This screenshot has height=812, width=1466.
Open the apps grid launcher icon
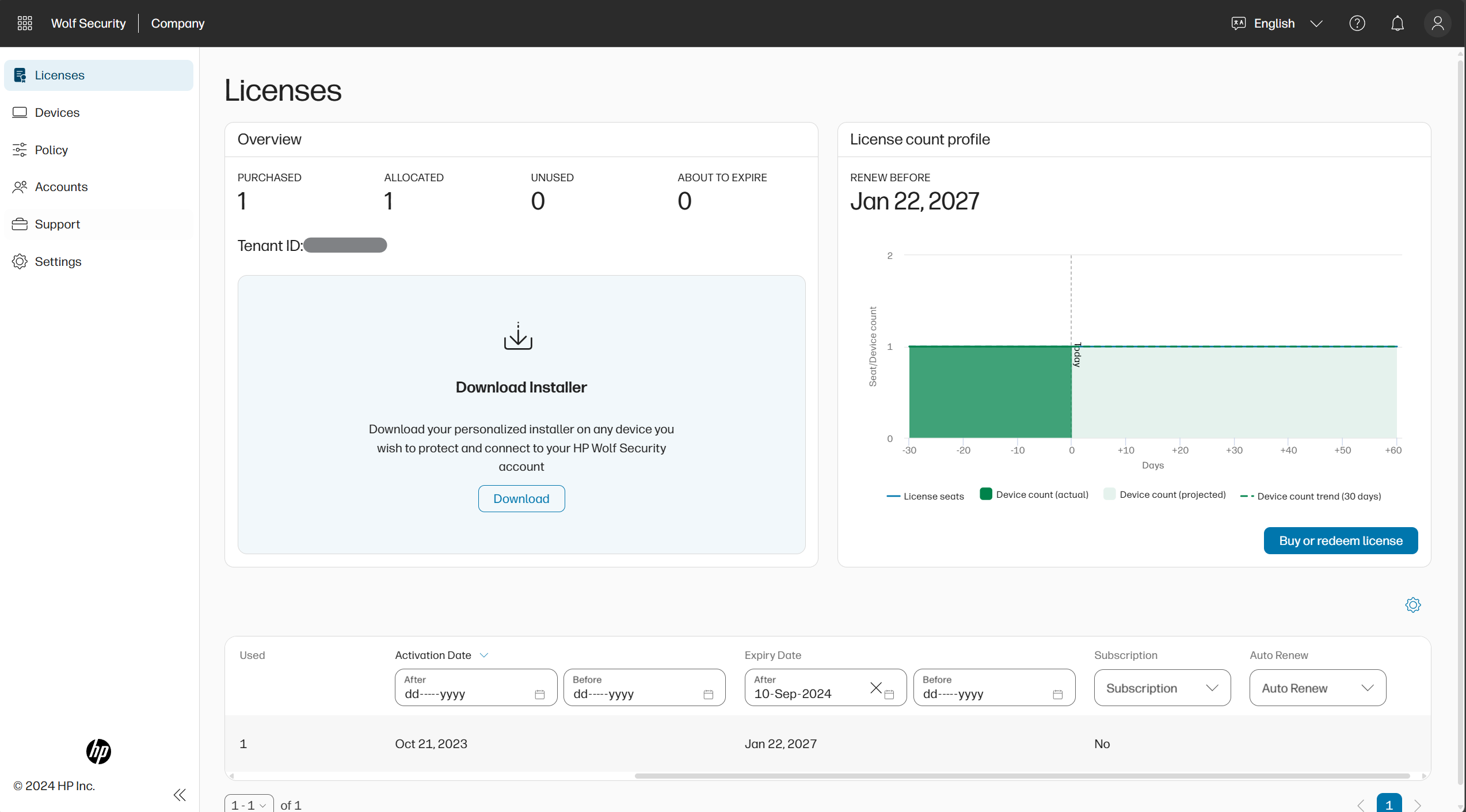[25, 23]
